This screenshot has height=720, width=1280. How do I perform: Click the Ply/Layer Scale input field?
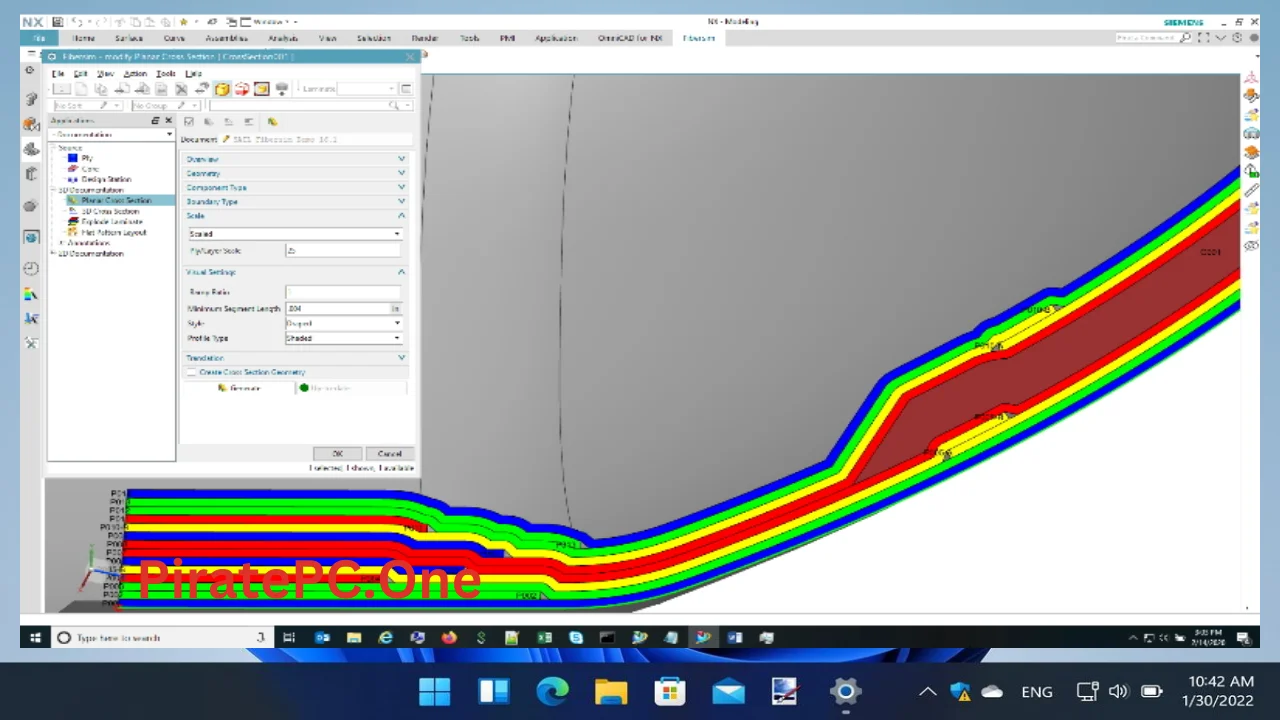[x=343, y=250]
